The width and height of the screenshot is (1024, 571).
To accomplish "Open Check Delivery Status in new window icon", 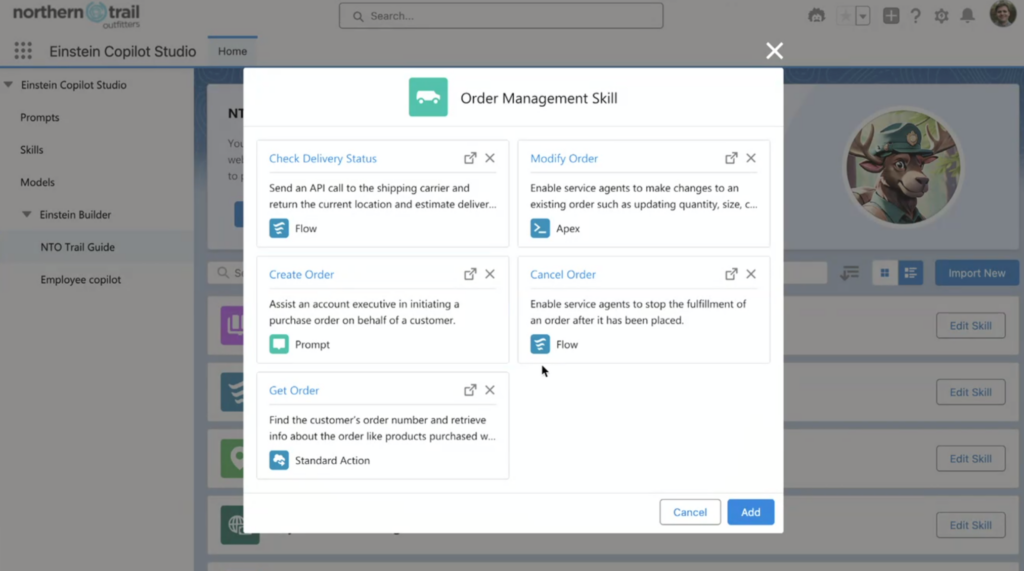I will click(x=470, y=158).
